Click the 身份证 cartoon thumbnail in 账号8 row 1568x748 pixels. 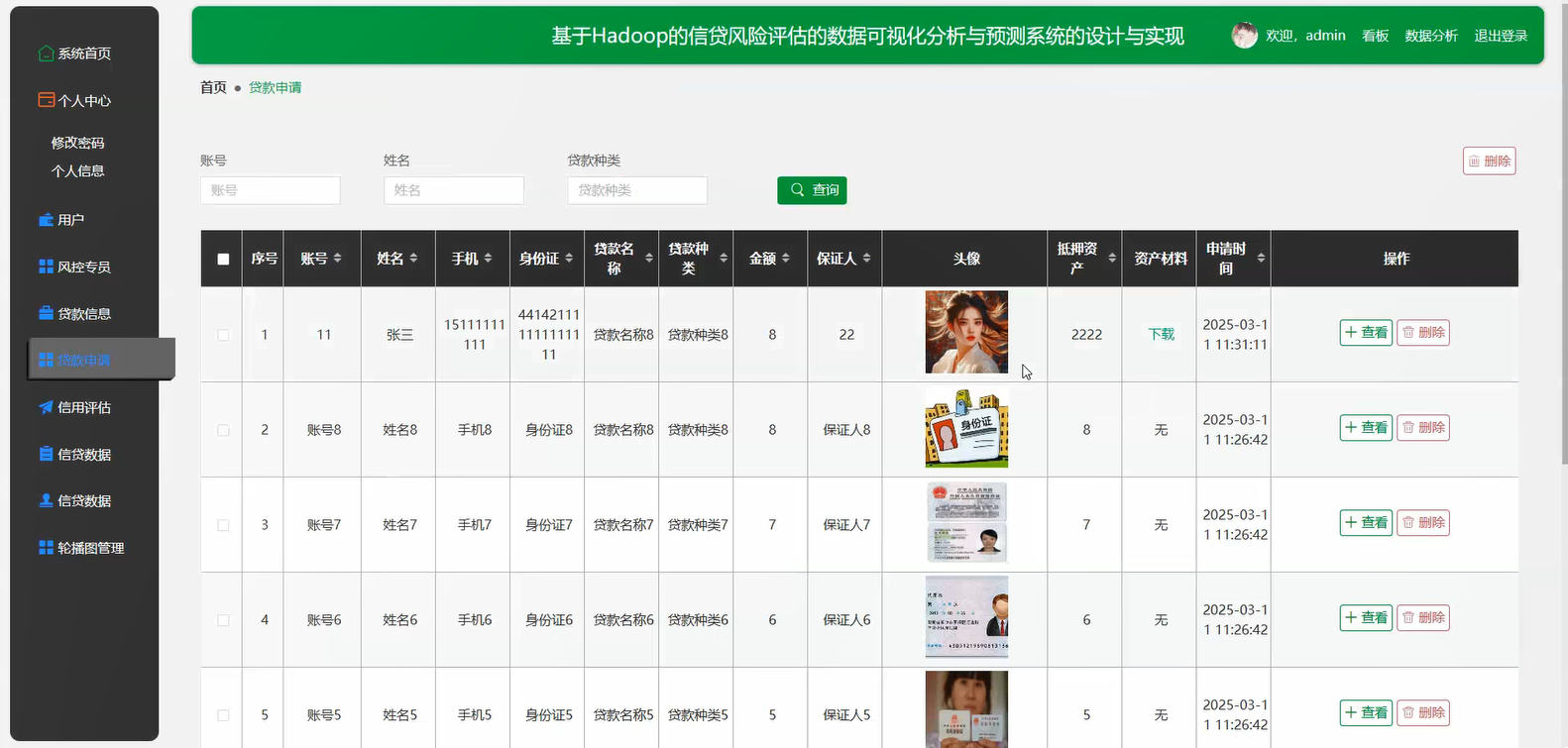point(966,428)
